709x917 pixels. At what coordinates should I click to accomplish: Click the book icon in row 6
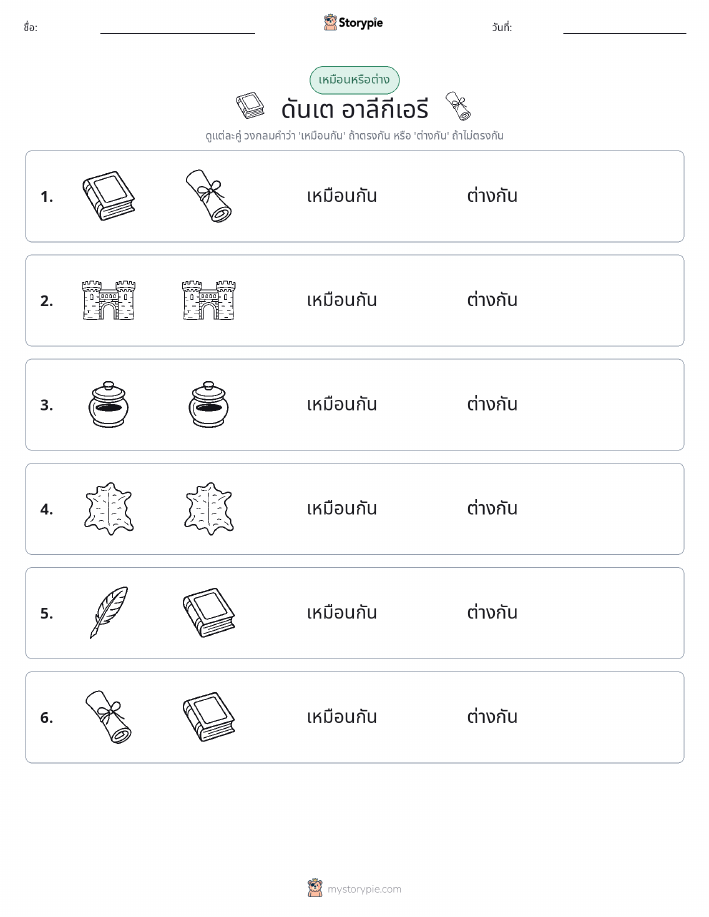[209, 716]
